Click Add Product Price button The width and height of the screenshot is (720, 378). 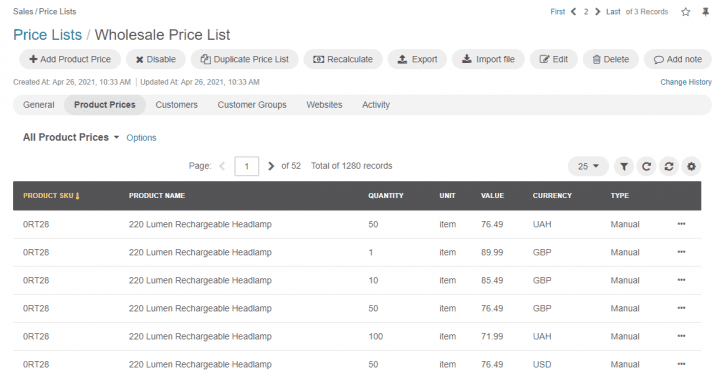pyautogui.click(x=70, y=59)
